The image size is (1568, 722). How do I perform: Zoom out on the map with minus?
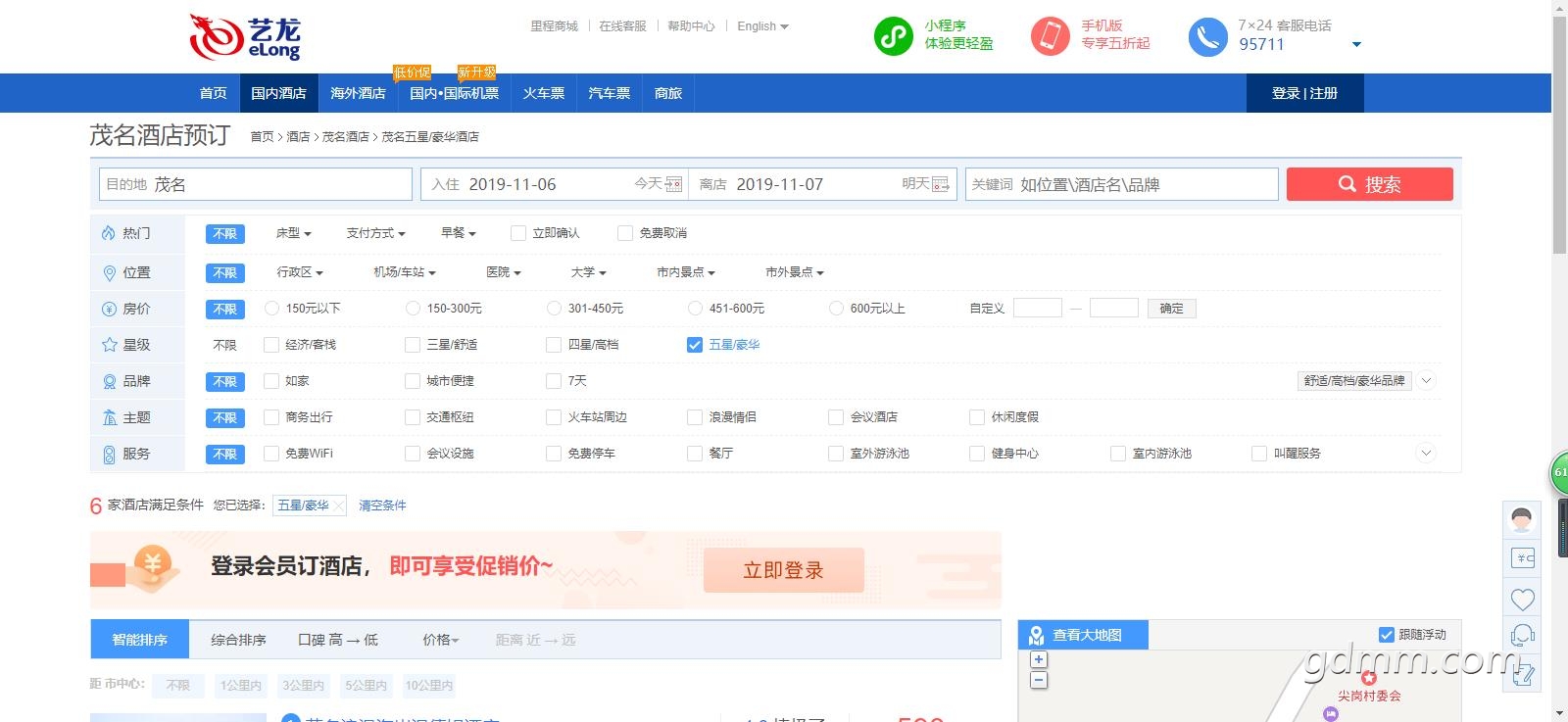coord(1039,680)
